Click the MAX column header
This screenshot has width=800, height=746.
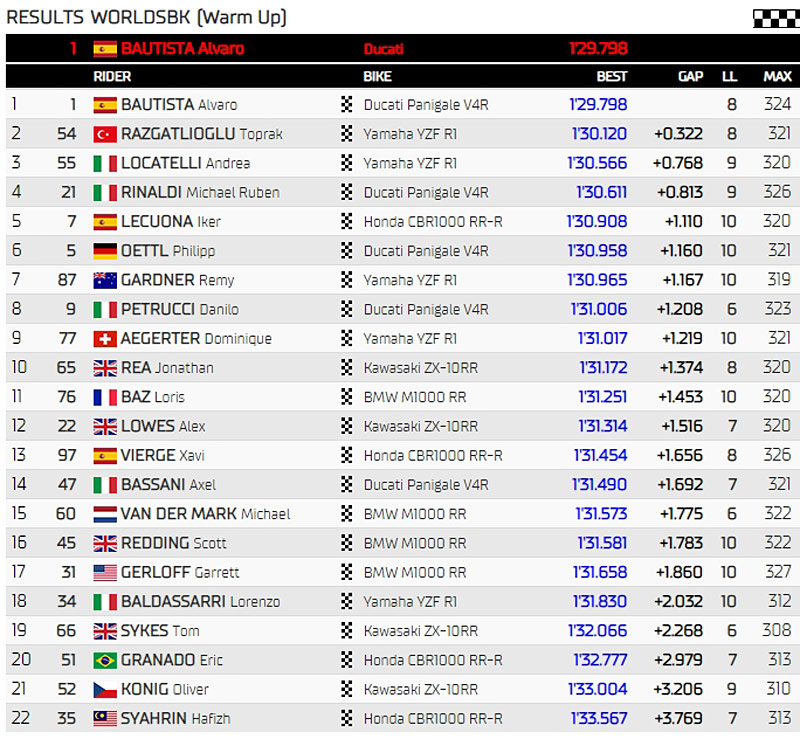pyautogui.click(x=777, y=76)
